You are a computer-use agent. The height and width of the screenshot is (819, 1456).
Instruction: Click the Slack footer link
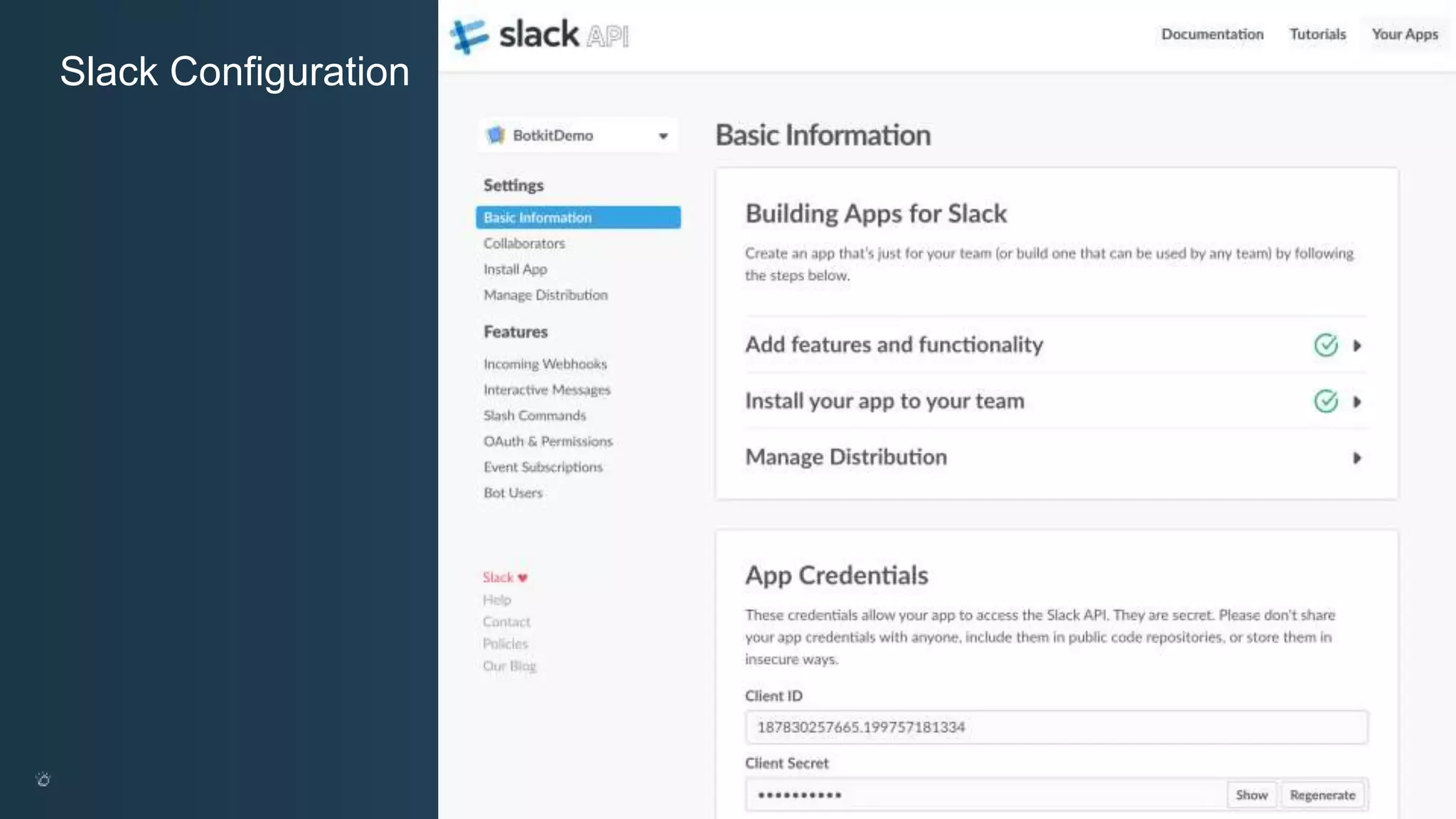tap(498, 577)
